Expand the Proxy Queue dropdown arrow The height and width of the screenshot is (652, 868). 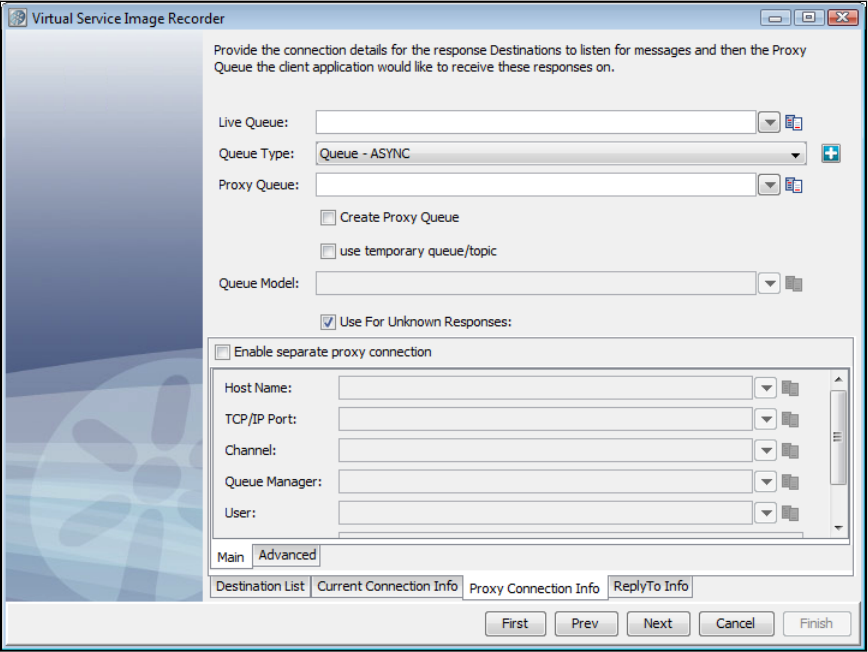pos(768,185)
